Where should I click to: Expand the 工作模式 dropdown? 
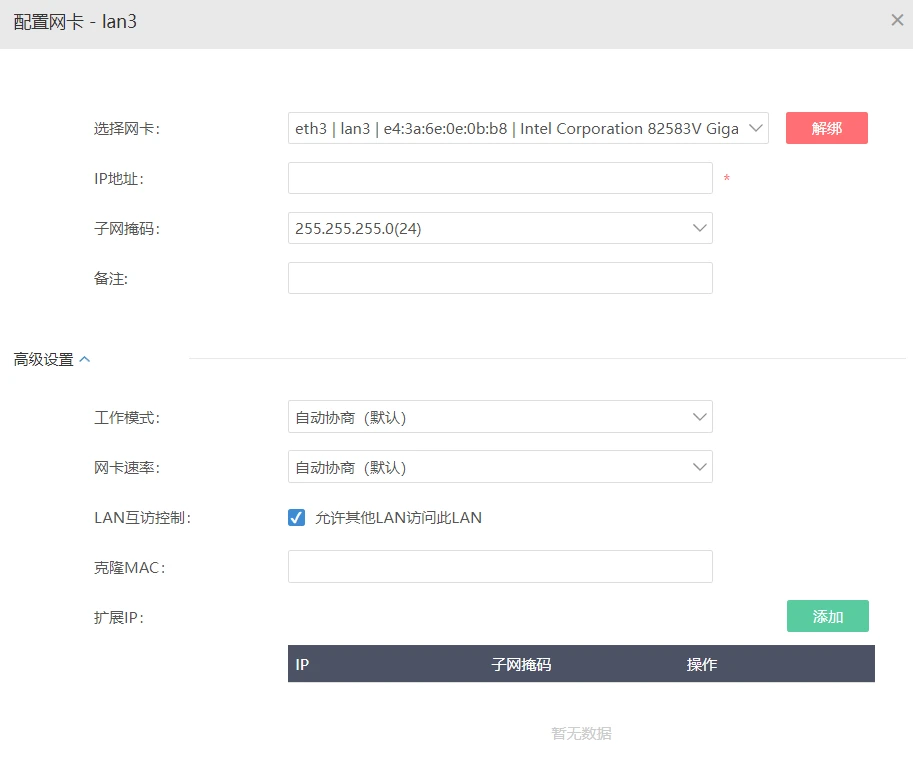[500, 417]
